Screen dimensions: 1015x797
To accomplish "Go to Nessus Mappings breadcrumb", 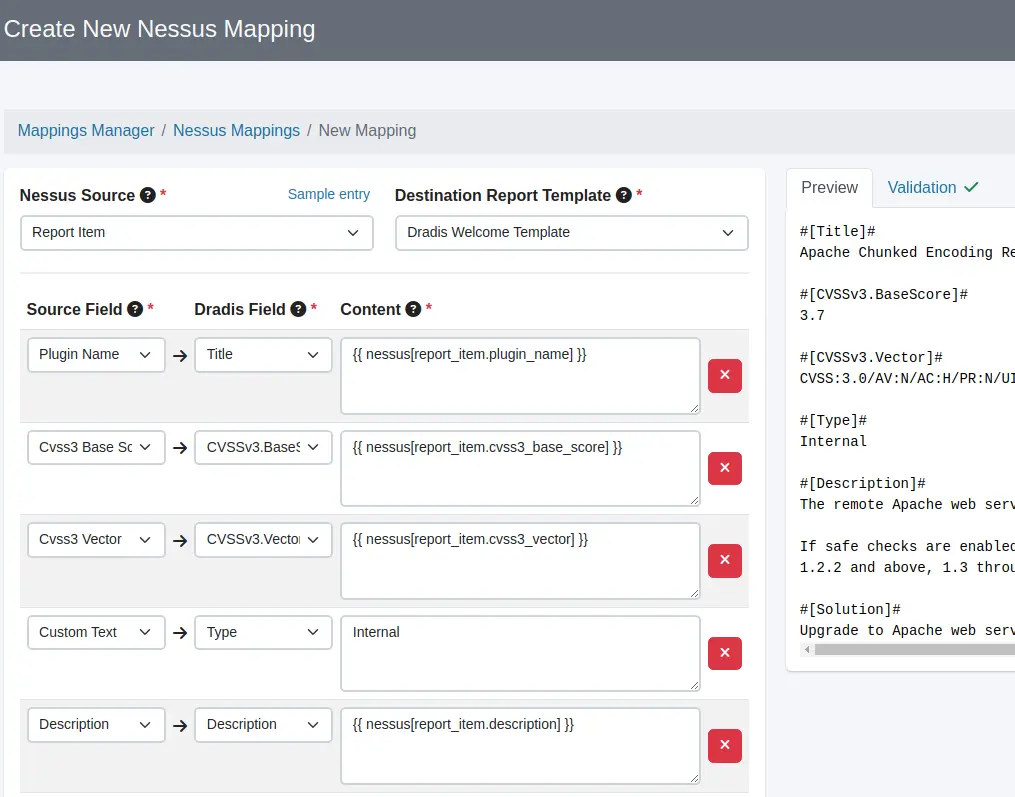I will coord(236,130).
